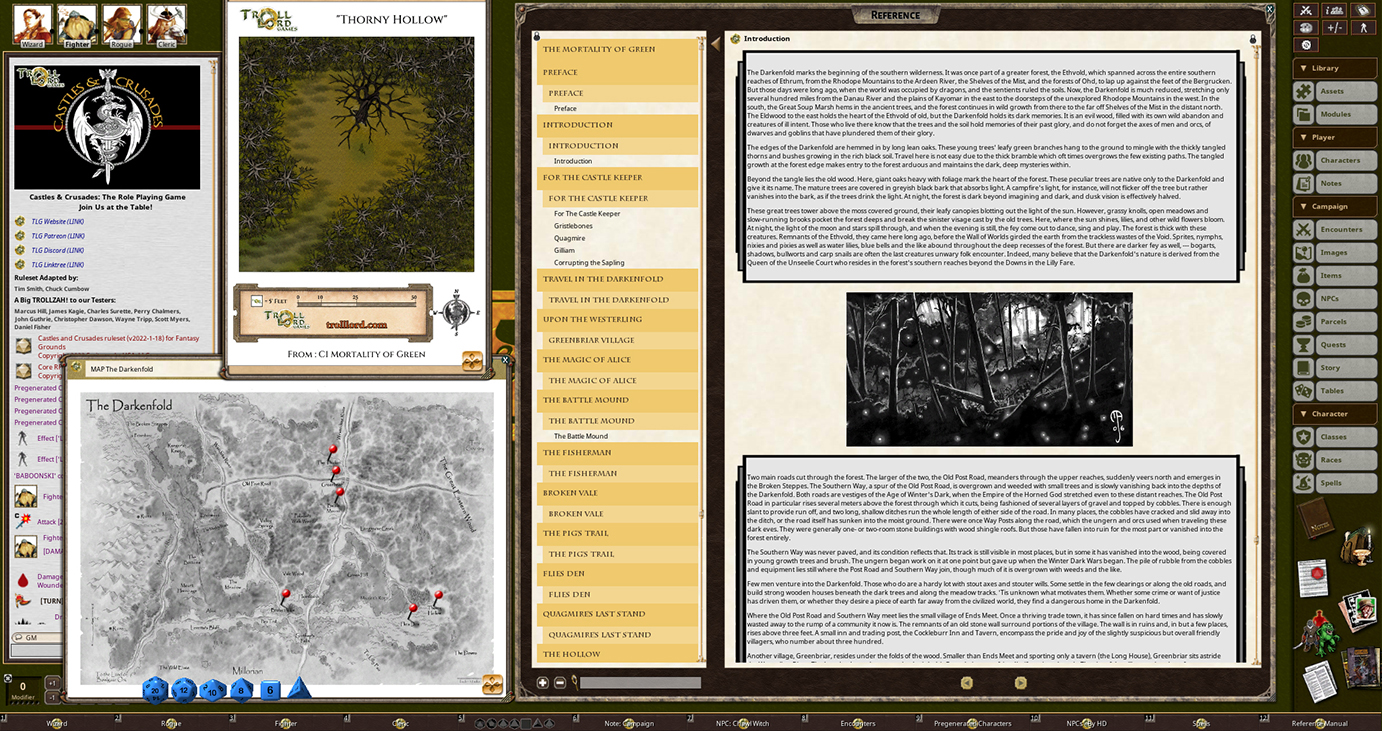Select the Cleric character portrait
The height and width of the screenshot is (731, 1382).
click(x=167, y=25)
